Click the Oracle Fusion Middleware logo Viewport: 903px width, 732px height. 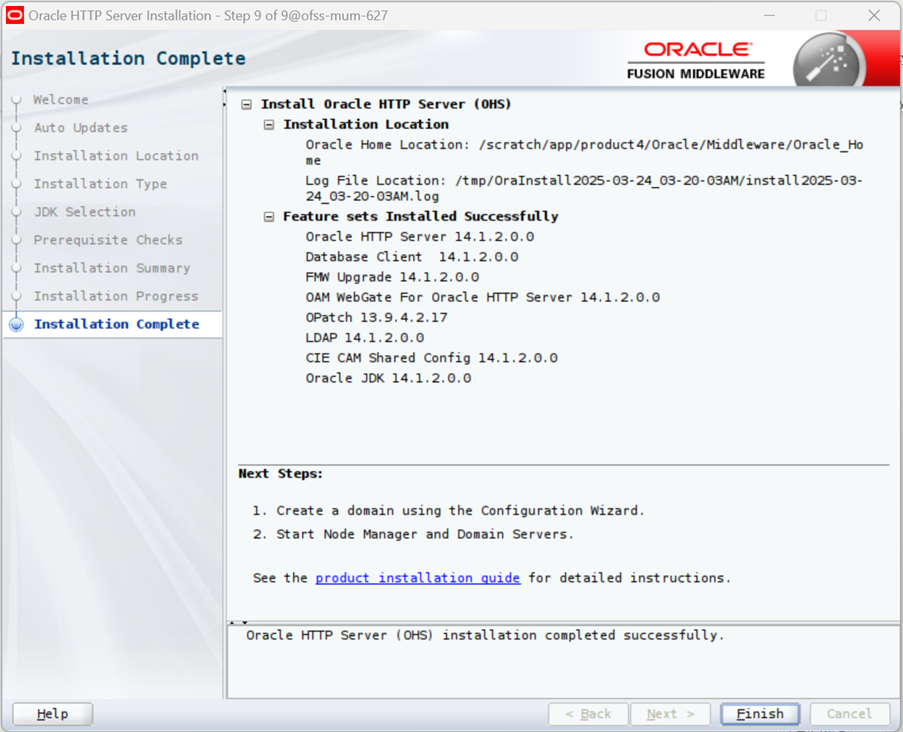[x=696, y=60]
